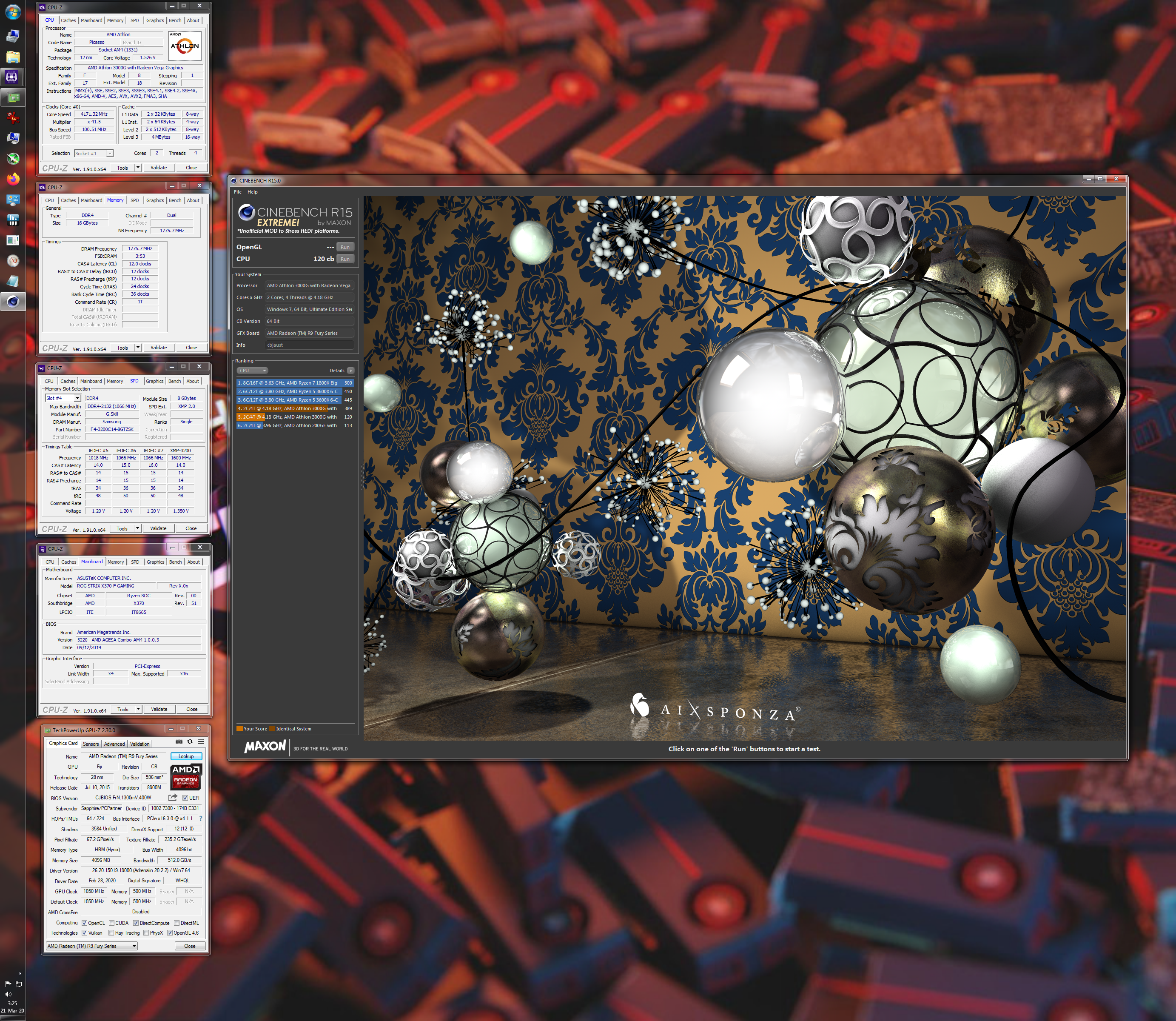Click the Tools button in the CPU-Z SPD-tab window
1176x1021 pixels.
(122, 528)
